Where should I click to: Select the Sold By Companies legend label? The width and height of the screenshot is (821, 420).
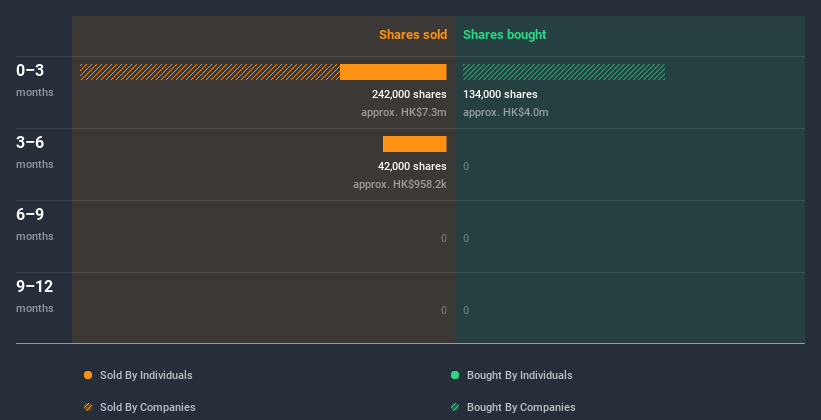click(148, 407)
